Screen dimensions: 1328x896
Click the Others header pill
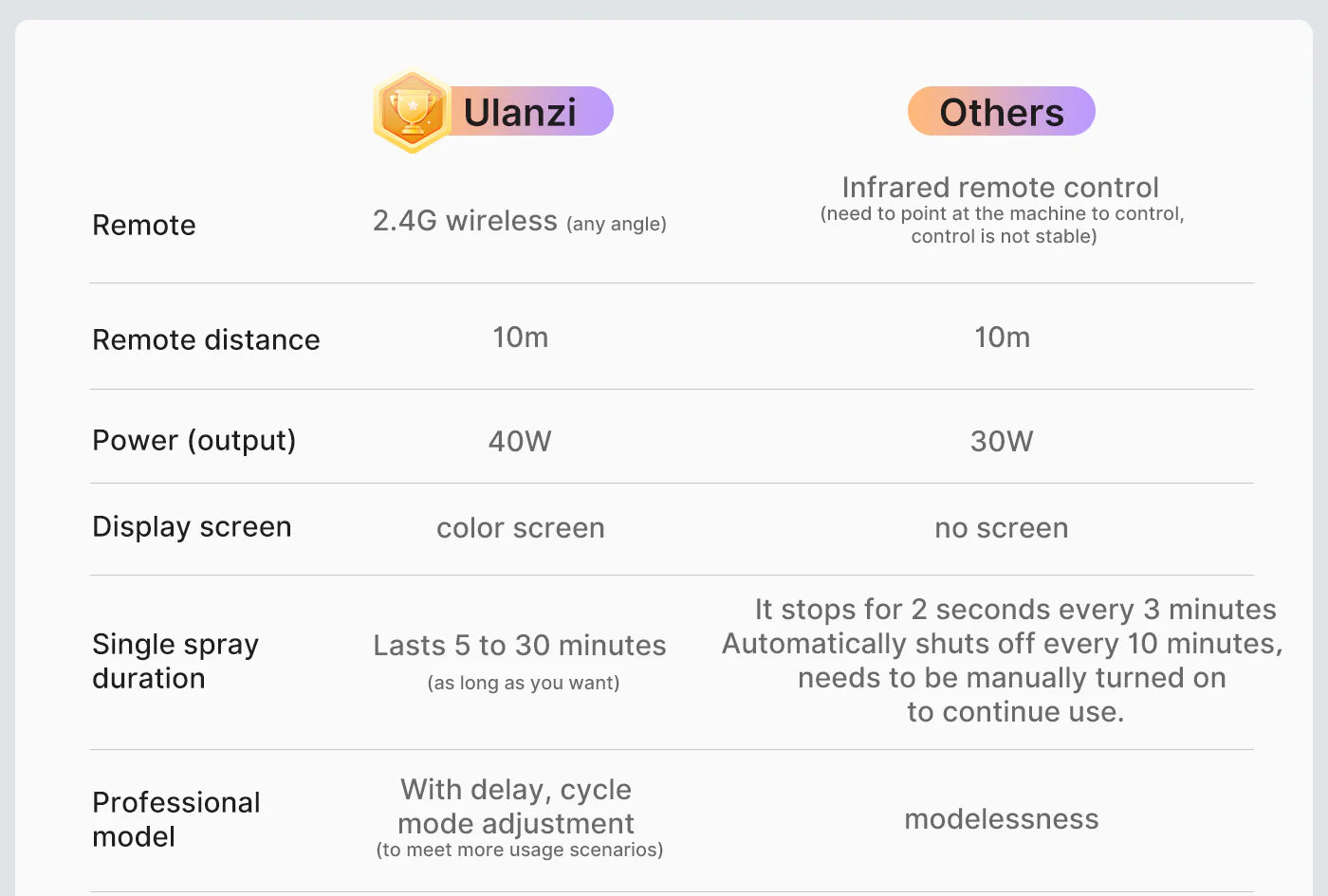pyautogui.click(x=1001, y=112)
